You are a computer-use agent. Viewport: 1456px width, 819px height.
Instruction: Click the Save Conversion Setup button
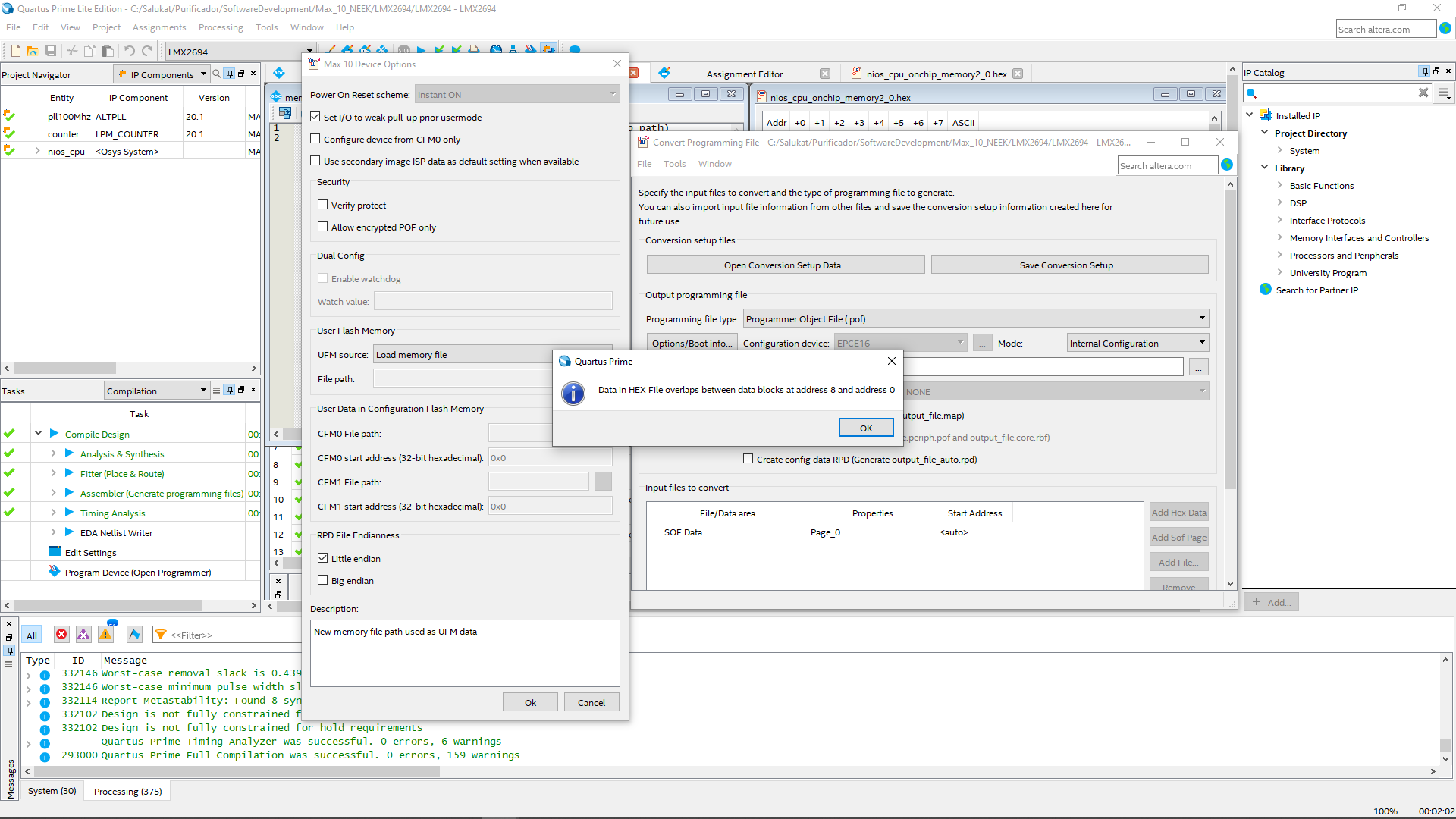[x=1069, y=265]
